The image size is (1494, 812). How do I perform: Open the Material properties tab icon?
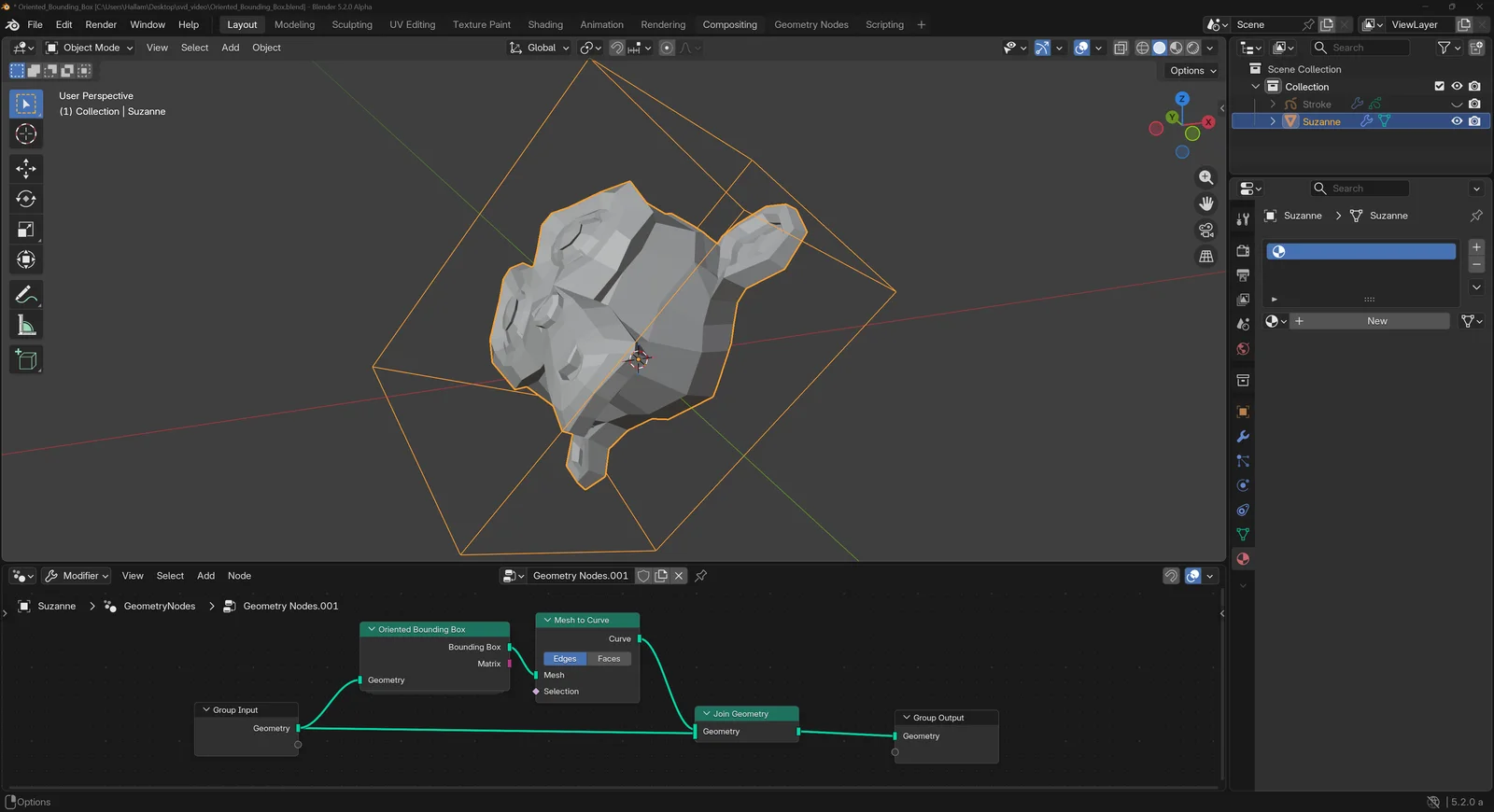click(x=1243, y=559)
